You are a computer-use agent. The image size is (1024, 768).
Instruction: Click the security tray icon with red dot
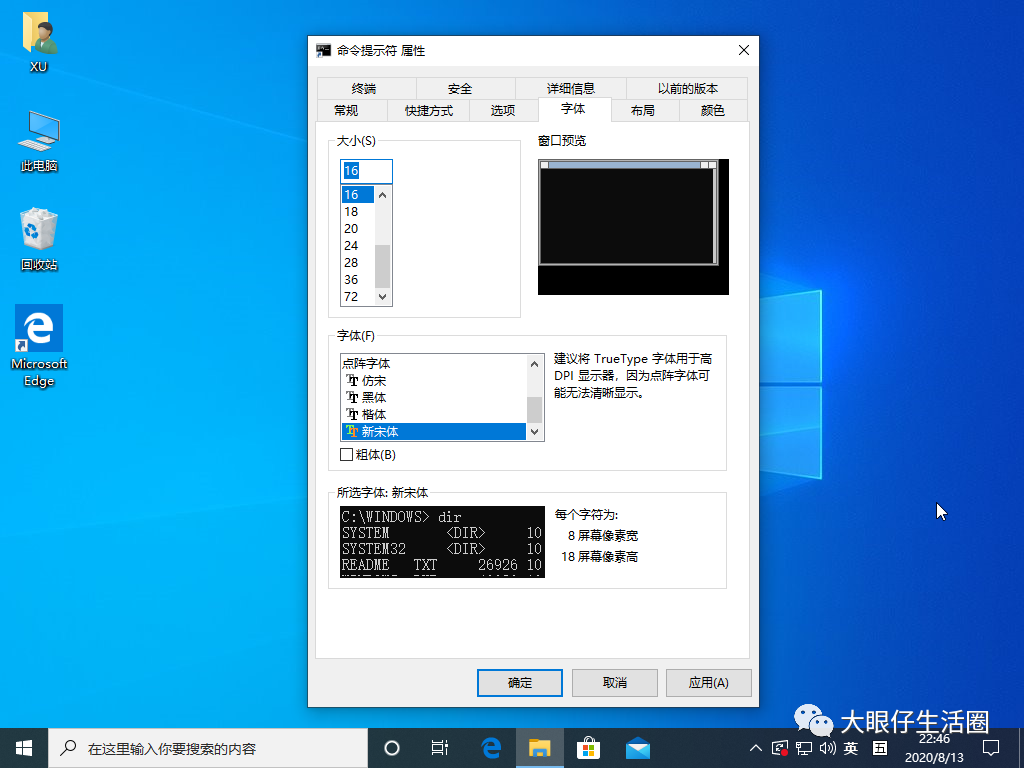coord(780,748)
